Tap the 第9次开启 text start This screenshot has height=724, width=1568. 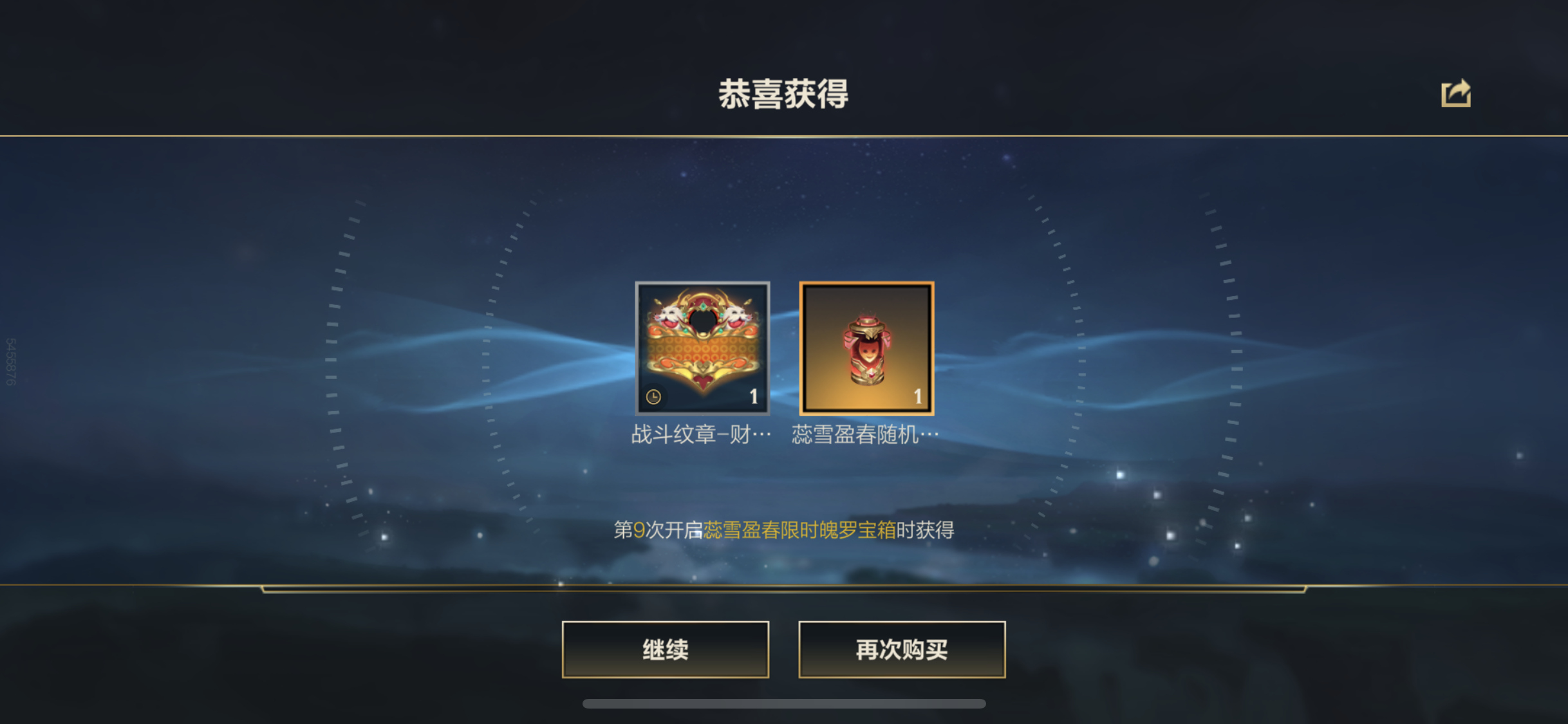tap(658, 530)
